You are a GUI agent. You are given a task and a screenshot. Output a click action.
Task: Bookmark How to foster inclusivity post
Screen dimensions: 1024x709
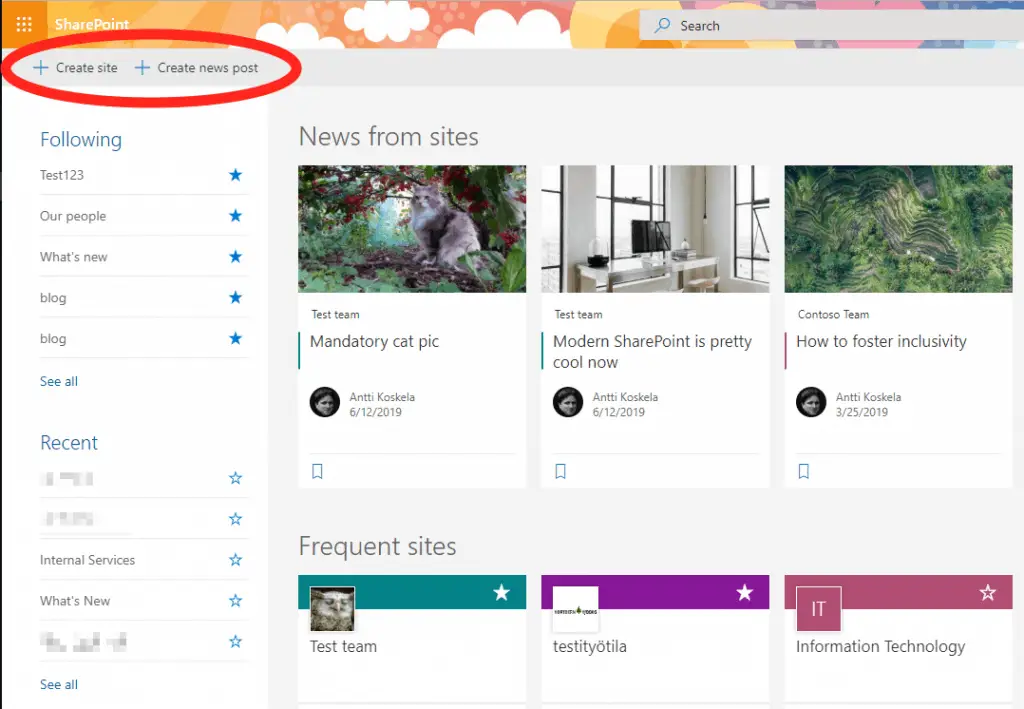(804, 471)
